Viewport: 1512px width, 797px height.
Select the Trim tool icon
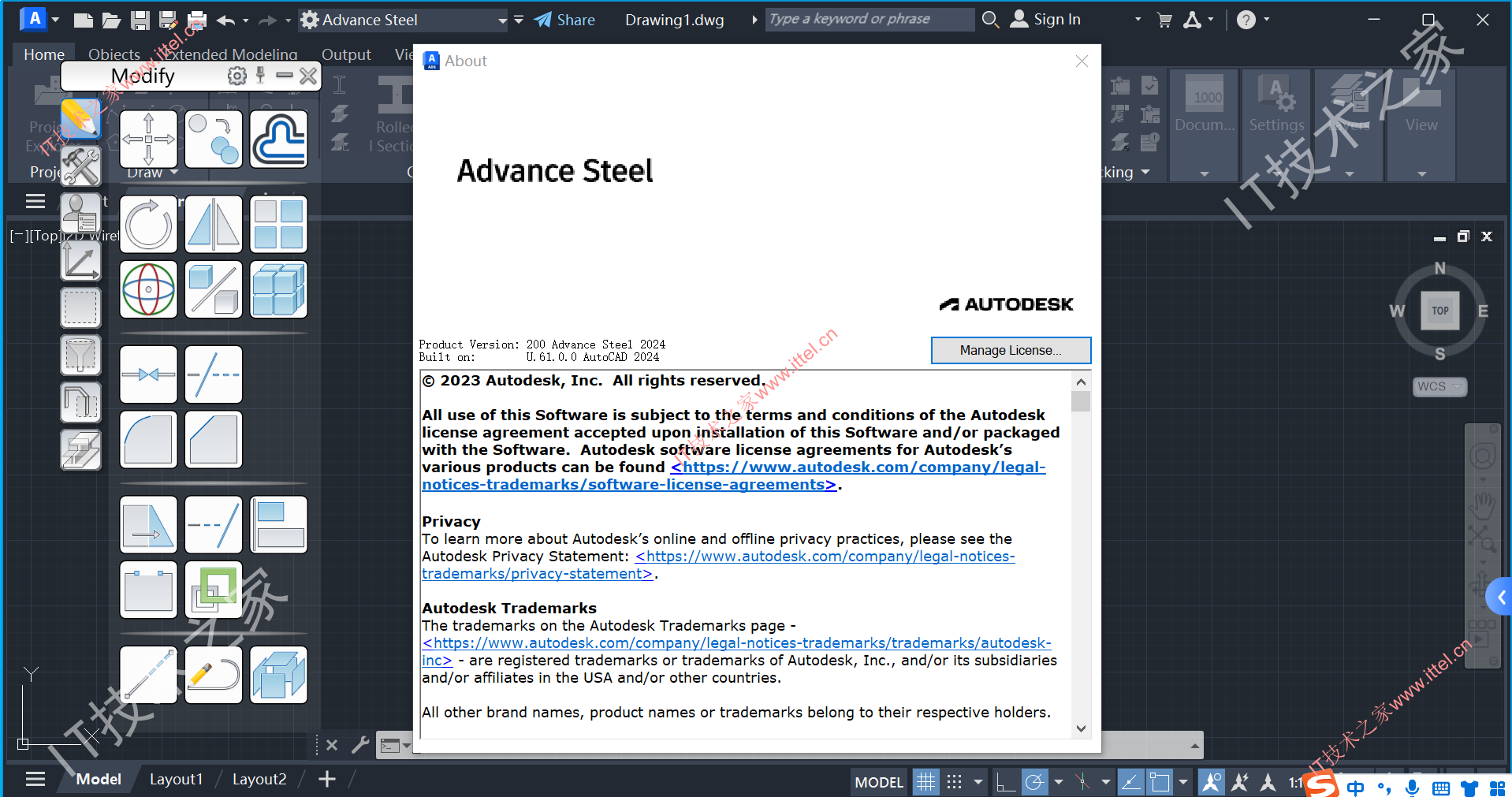214,374
